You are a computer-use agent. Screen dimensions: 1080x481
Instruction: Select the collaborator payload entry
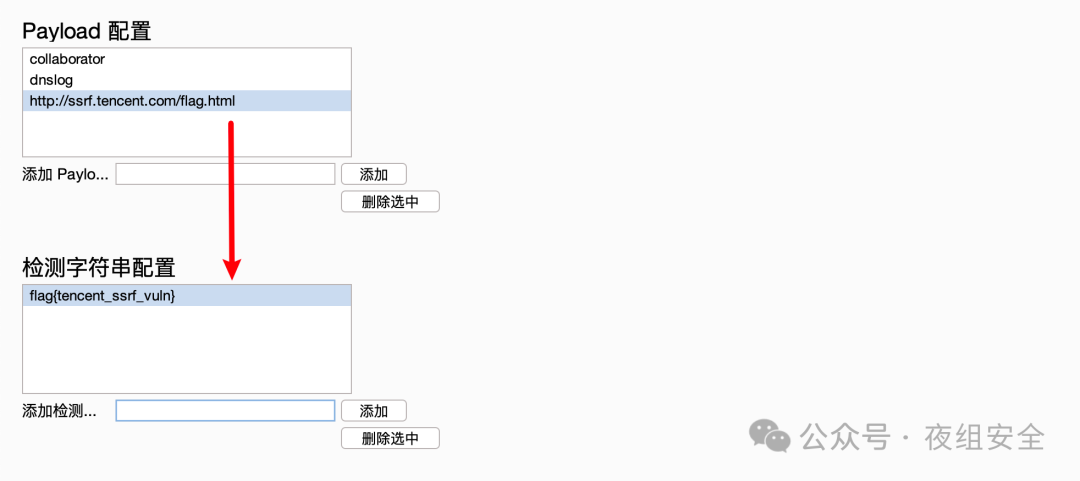coord(67,59)
